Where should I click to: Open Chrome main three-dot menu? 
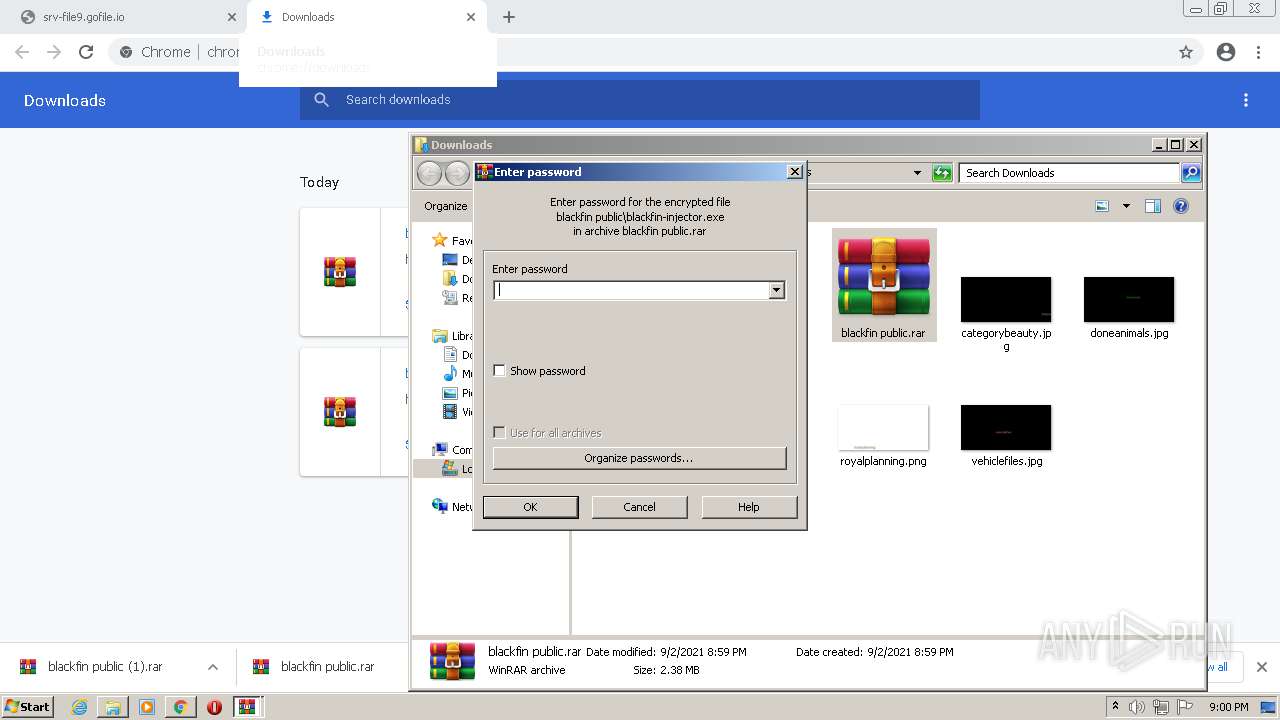pos(1259,52)
